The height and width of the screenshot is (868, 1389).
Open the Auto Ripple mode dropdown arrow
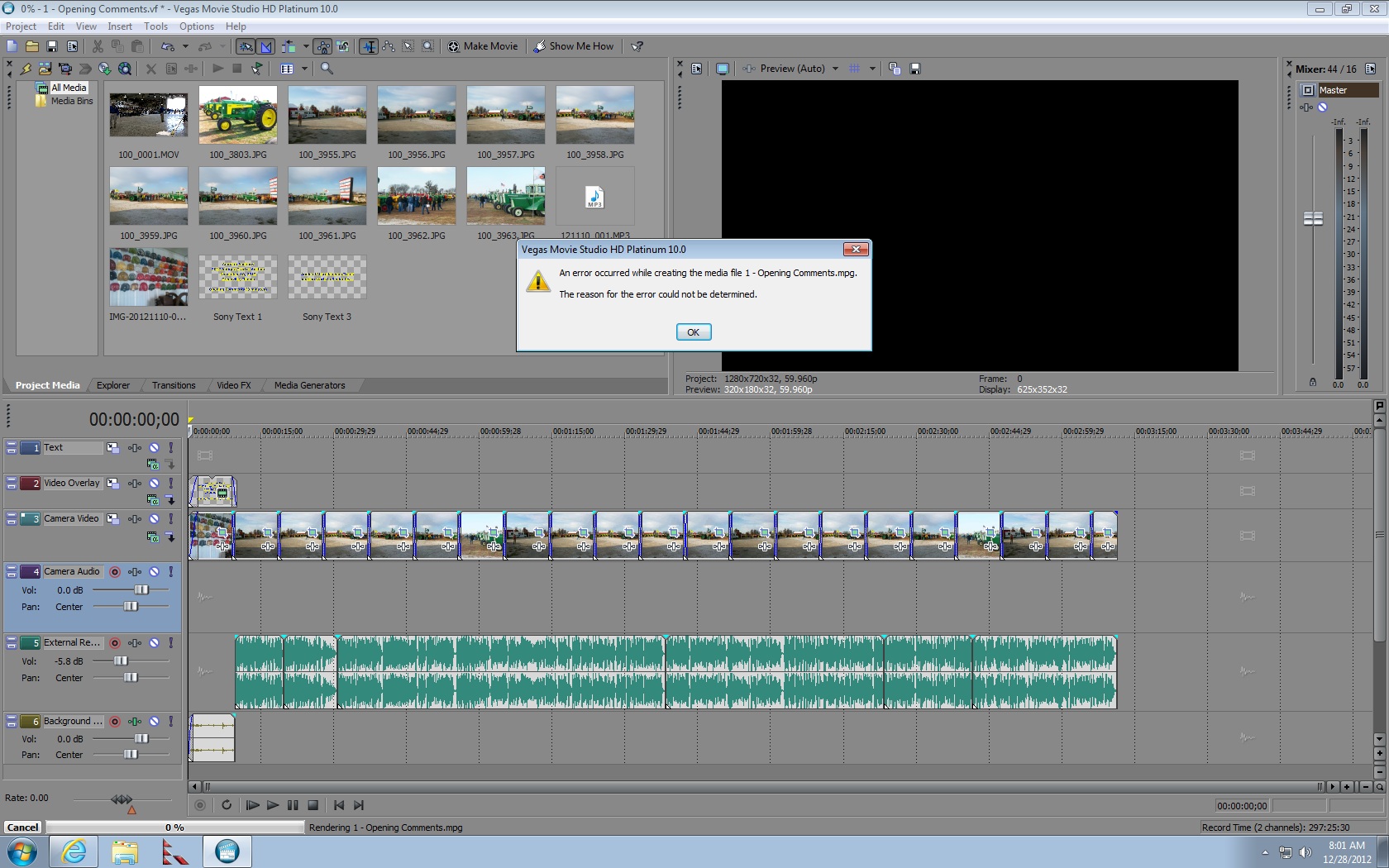(x=306, y=46)
